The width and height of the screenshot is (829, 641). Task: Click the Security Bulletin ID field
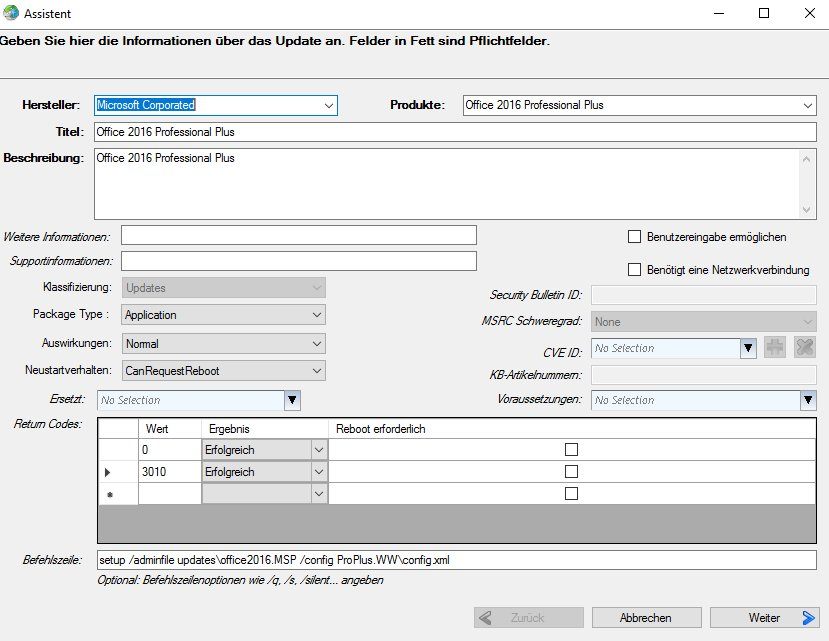pos(704,295)
